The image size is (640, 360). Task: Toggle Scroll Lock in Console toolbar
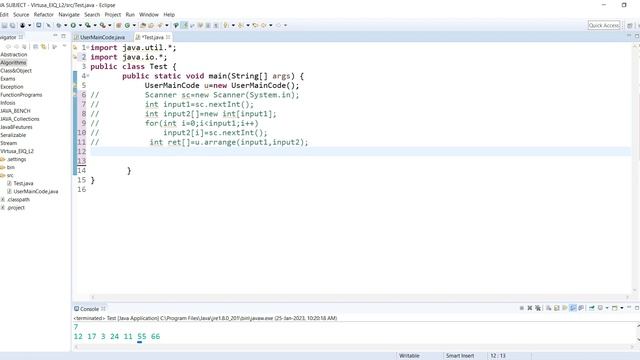[556, 308]
